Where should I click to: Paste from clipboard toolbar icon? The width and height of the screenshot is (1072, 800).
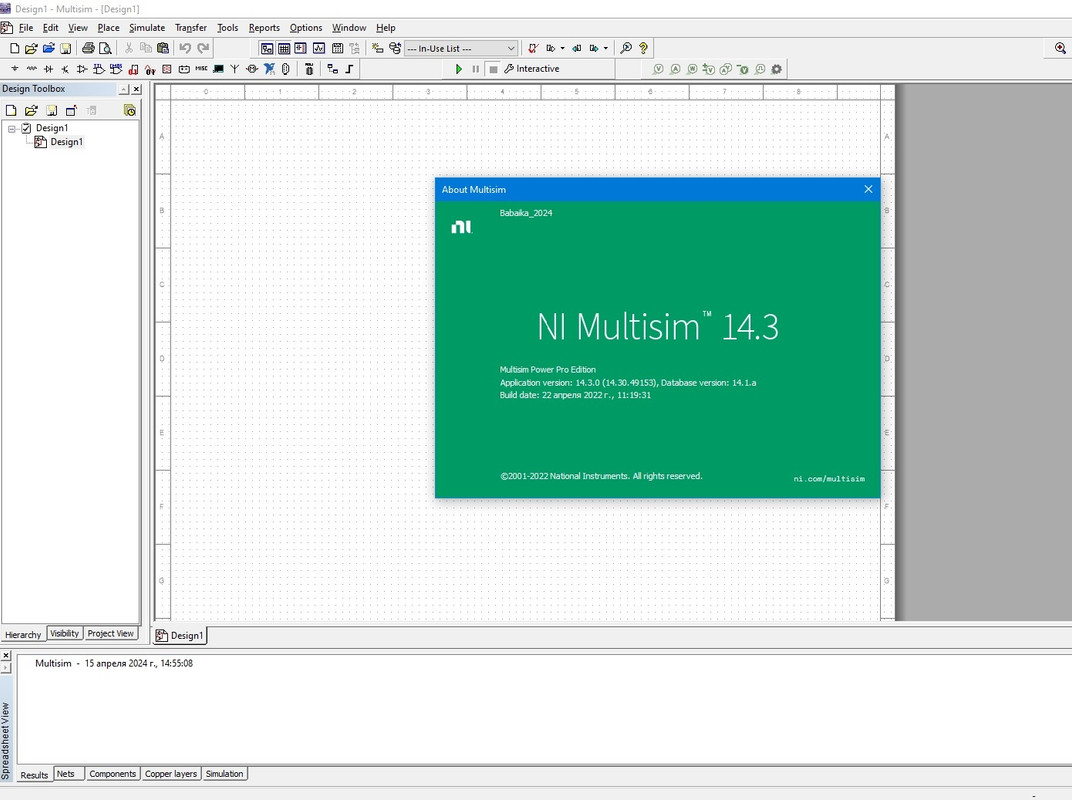pos(163,49)
